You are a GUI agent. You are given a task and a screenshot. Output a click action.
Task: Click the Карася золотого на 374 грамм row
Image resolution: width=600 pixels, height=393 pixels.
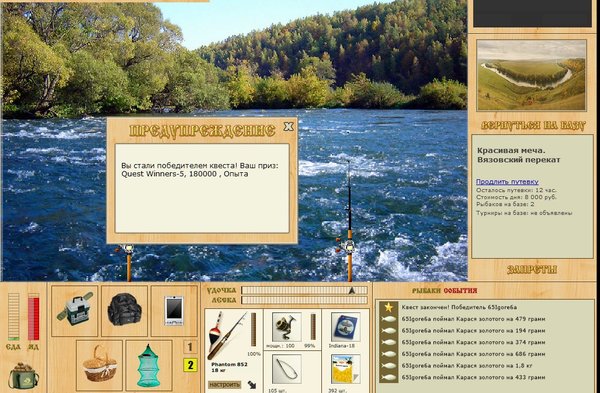pyautogui.click(x=473, y=342)
